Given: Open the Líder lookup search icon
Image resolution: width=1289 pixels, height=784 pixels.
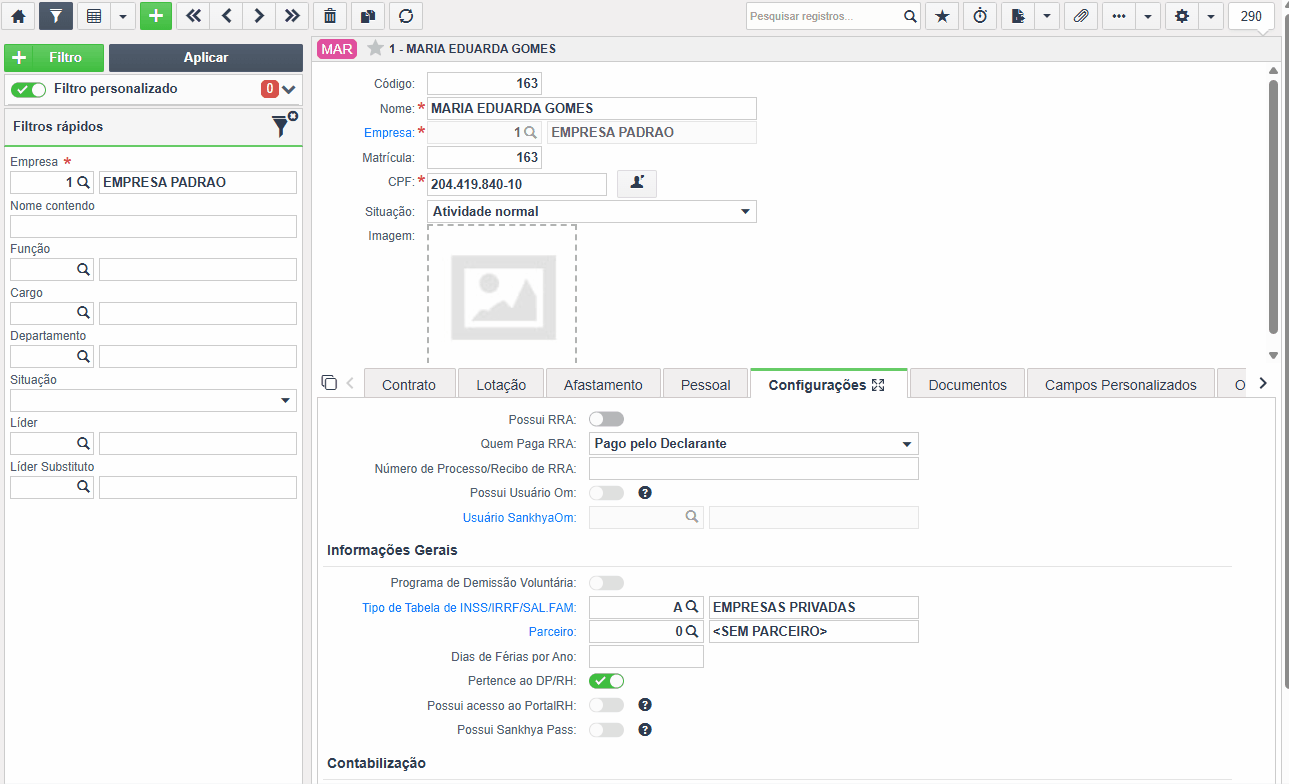Looking at the screenshot, I should click(x=84, y=443).
